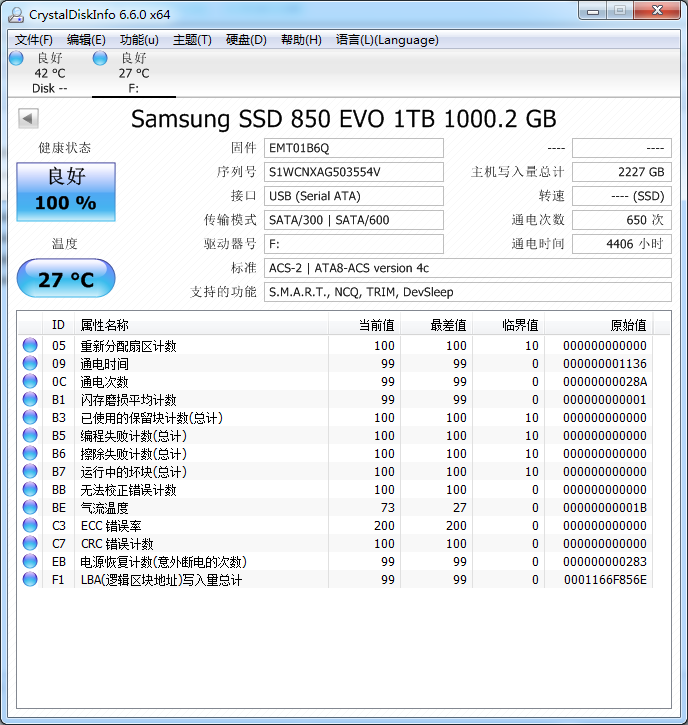
Task: Click the status orb for attribute BE
Action: [30, 508]
